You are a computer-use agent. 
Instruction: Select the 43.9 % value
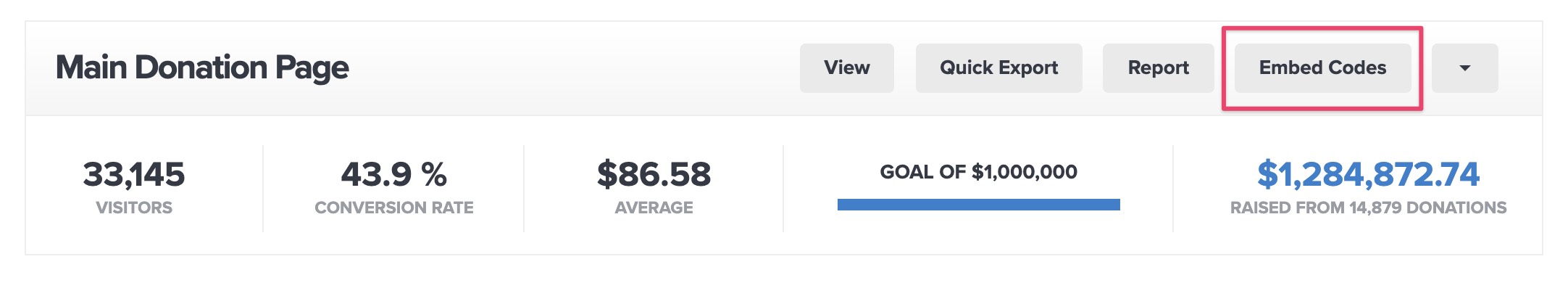(x=394, y=174)
